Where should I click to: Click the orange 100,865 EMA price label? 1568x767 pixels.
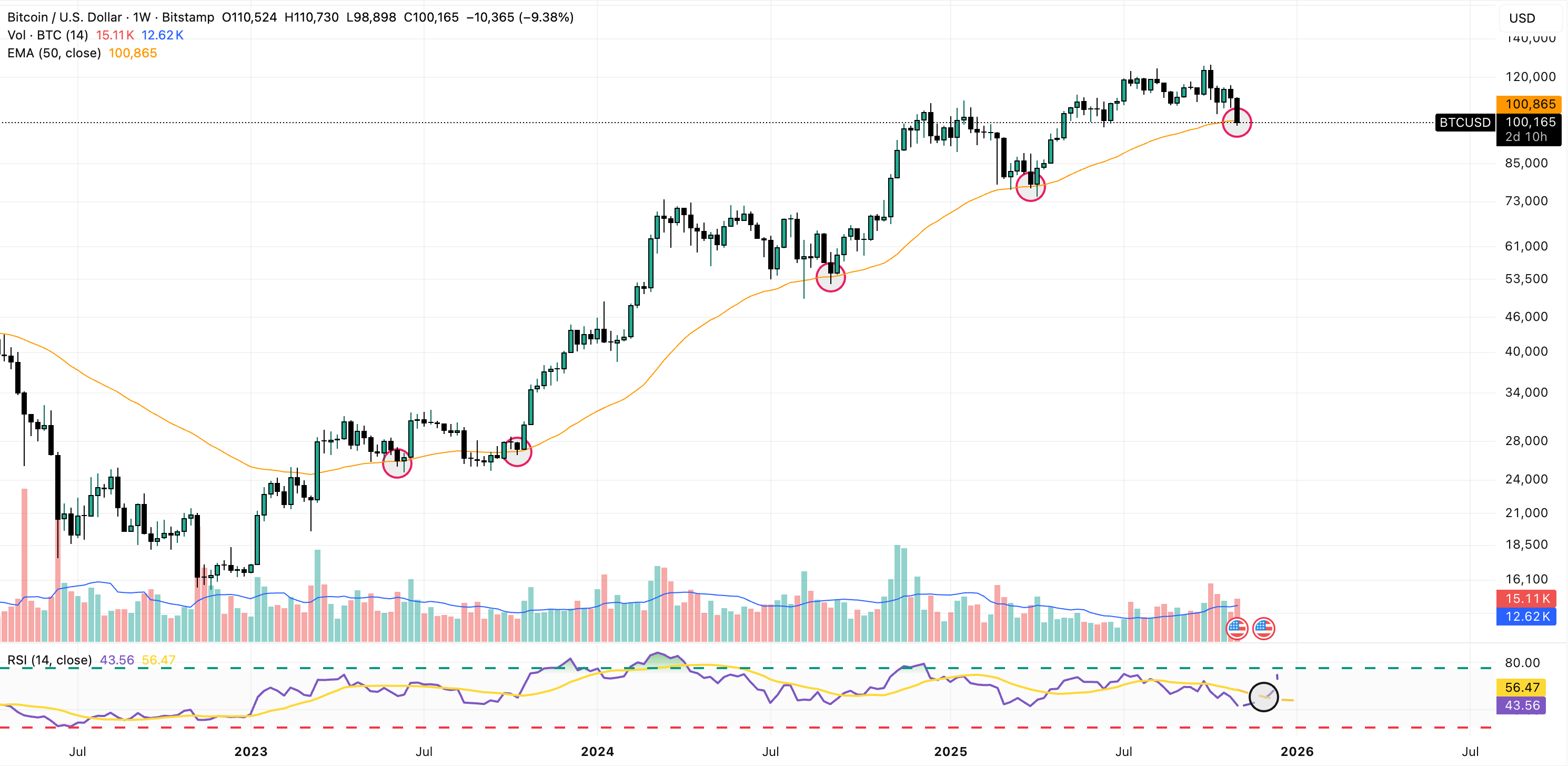(1529, 104)
